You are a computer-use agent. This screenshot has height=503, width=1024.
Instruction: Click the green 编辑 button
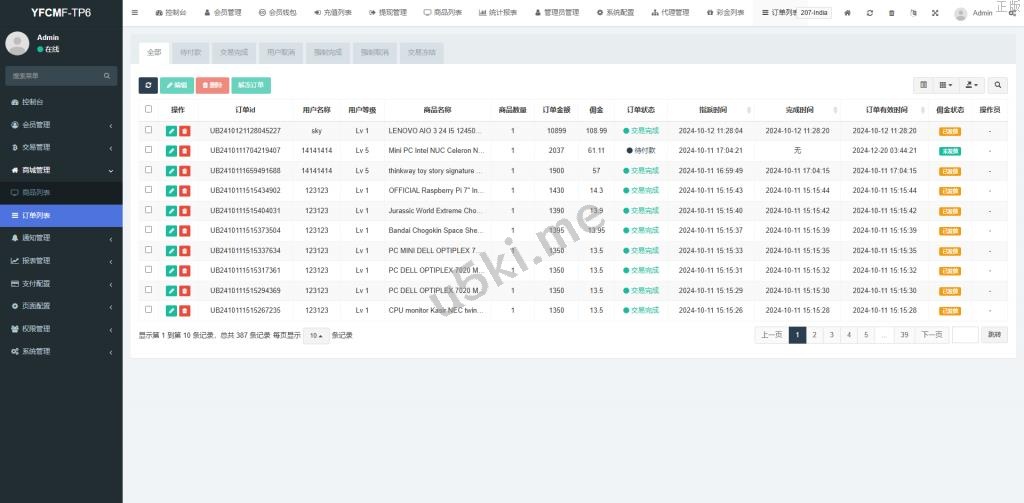[x=176, y=86]
